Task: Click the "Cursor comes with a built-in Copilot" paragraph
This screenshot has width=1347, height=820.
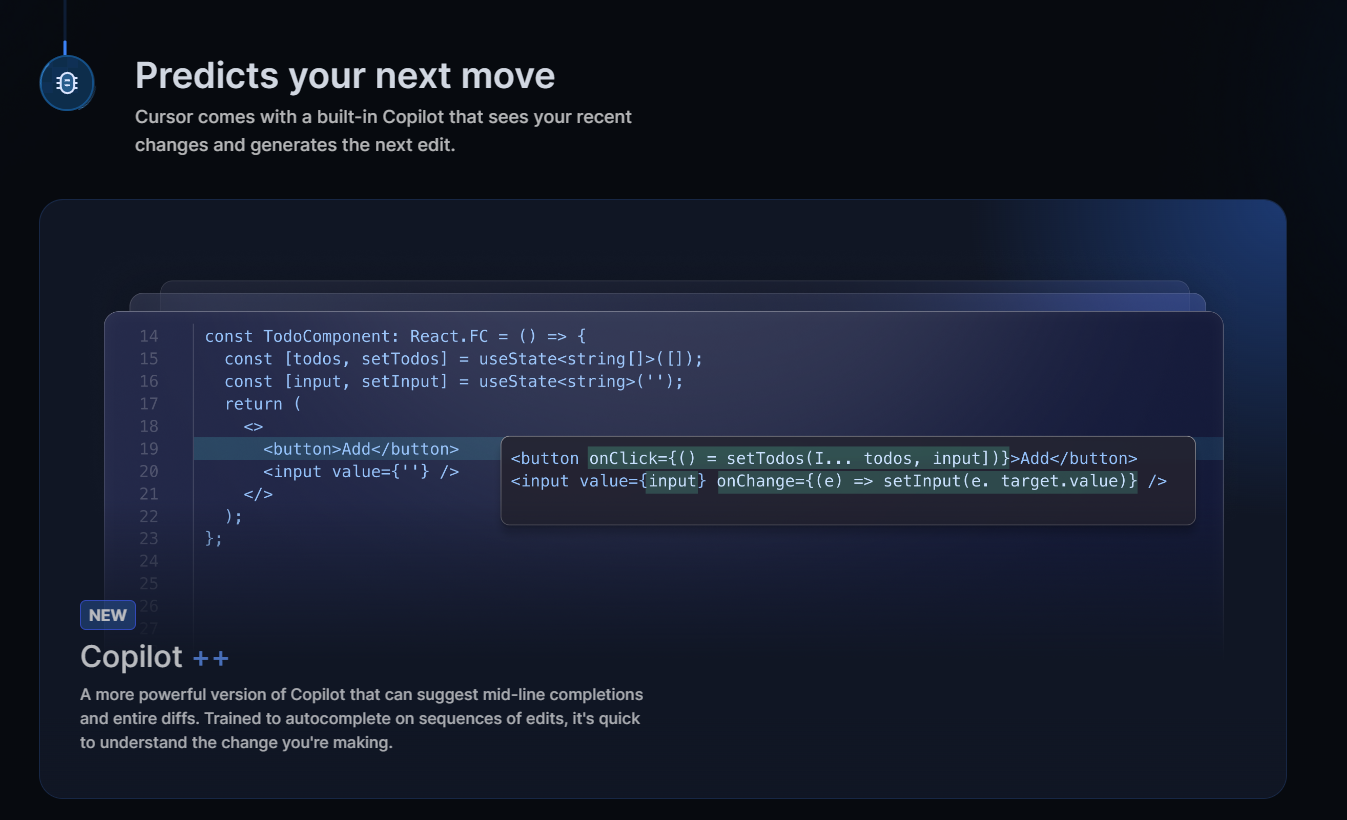Action: pyautogui.click(x=383, y=131)
